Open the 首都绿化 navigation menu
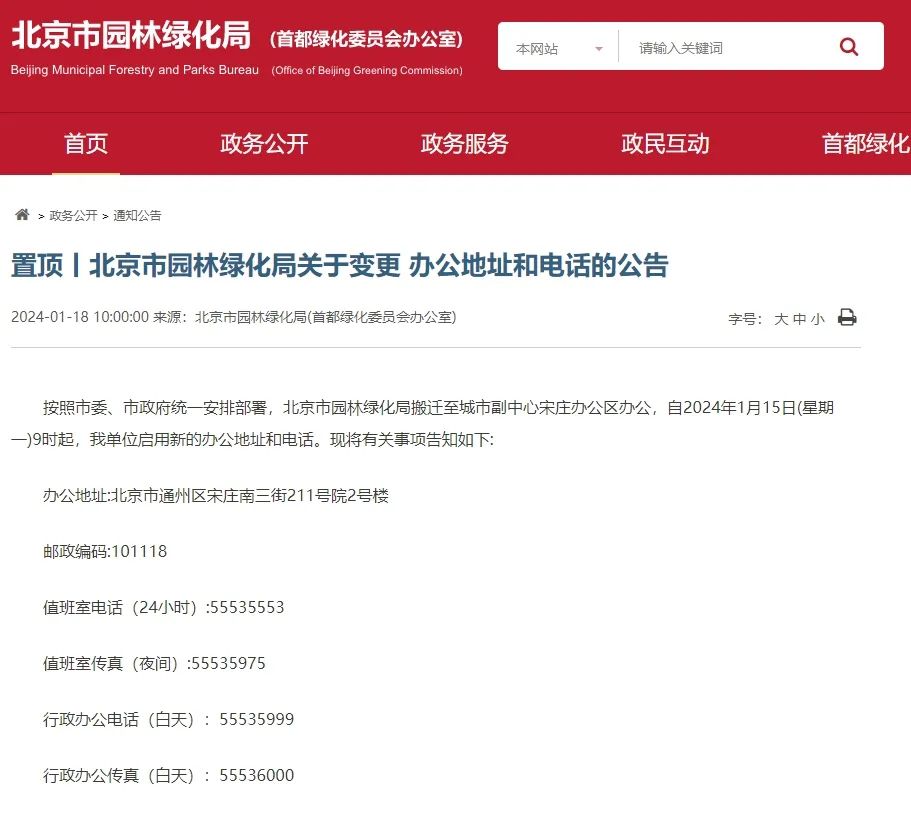Viewport: 911px width, 814px height. point(866,144)
